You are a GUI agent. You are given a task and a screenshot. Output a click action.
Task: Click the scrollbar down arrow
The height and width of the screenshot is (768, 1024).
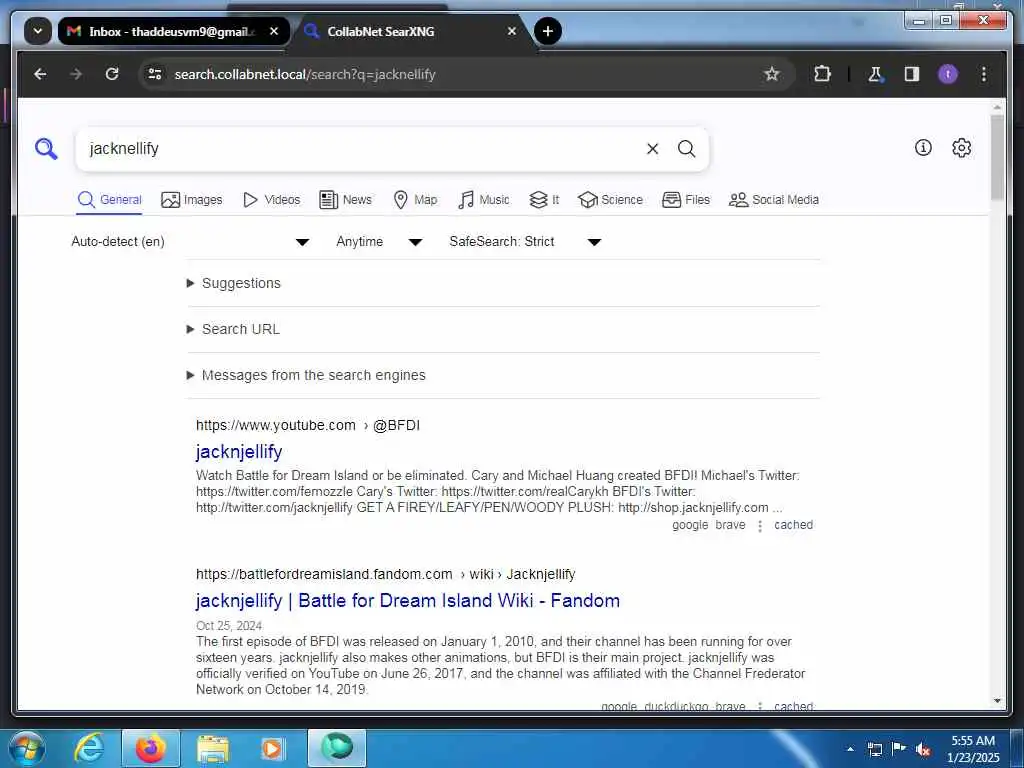(997, 701)
